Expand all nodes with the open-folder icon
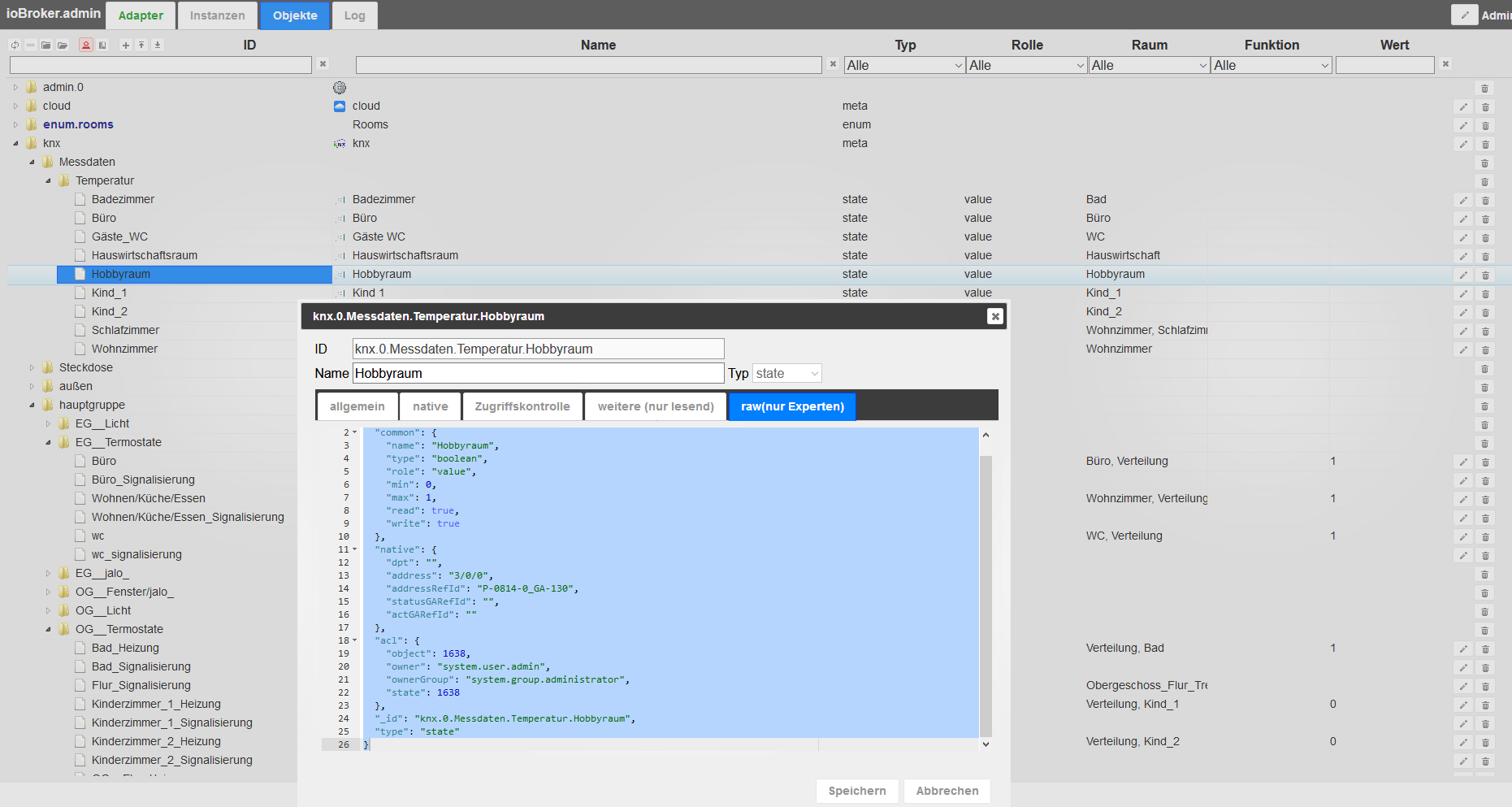Screen dimensions: 1512x807 (x=63, y=46)
